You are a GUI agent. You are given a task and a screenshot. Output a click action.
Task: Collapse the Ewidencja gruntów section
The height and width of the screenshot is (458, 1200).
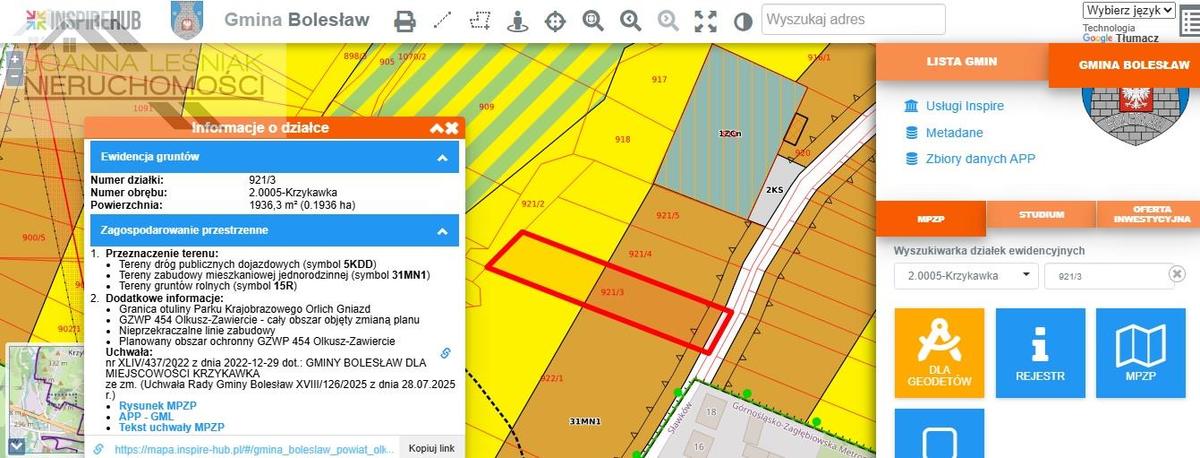click(441, 157)
